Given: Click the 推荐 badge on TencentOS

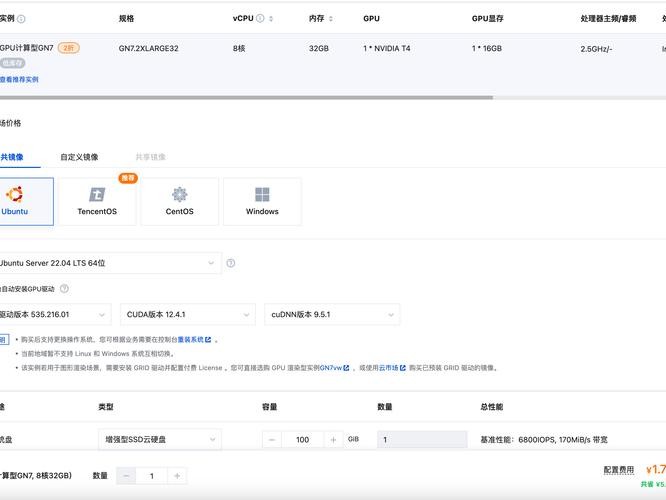Looking at the screenshot, I should click(128, 178).
